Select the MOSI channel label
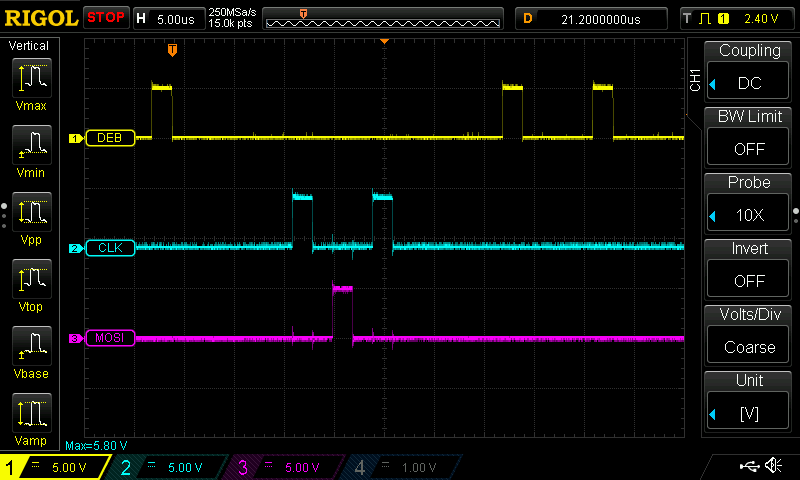Viewport: 800px width, 480px height. coord(110,338)
